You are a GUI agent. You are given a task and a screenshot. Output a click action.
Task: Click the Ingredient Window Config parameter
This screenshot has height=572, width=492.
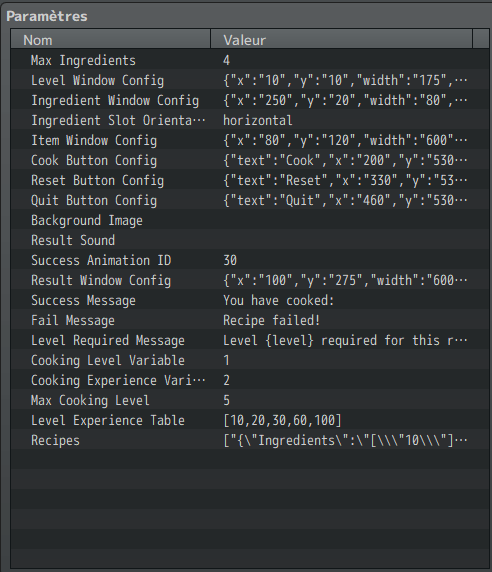point(250,101)
